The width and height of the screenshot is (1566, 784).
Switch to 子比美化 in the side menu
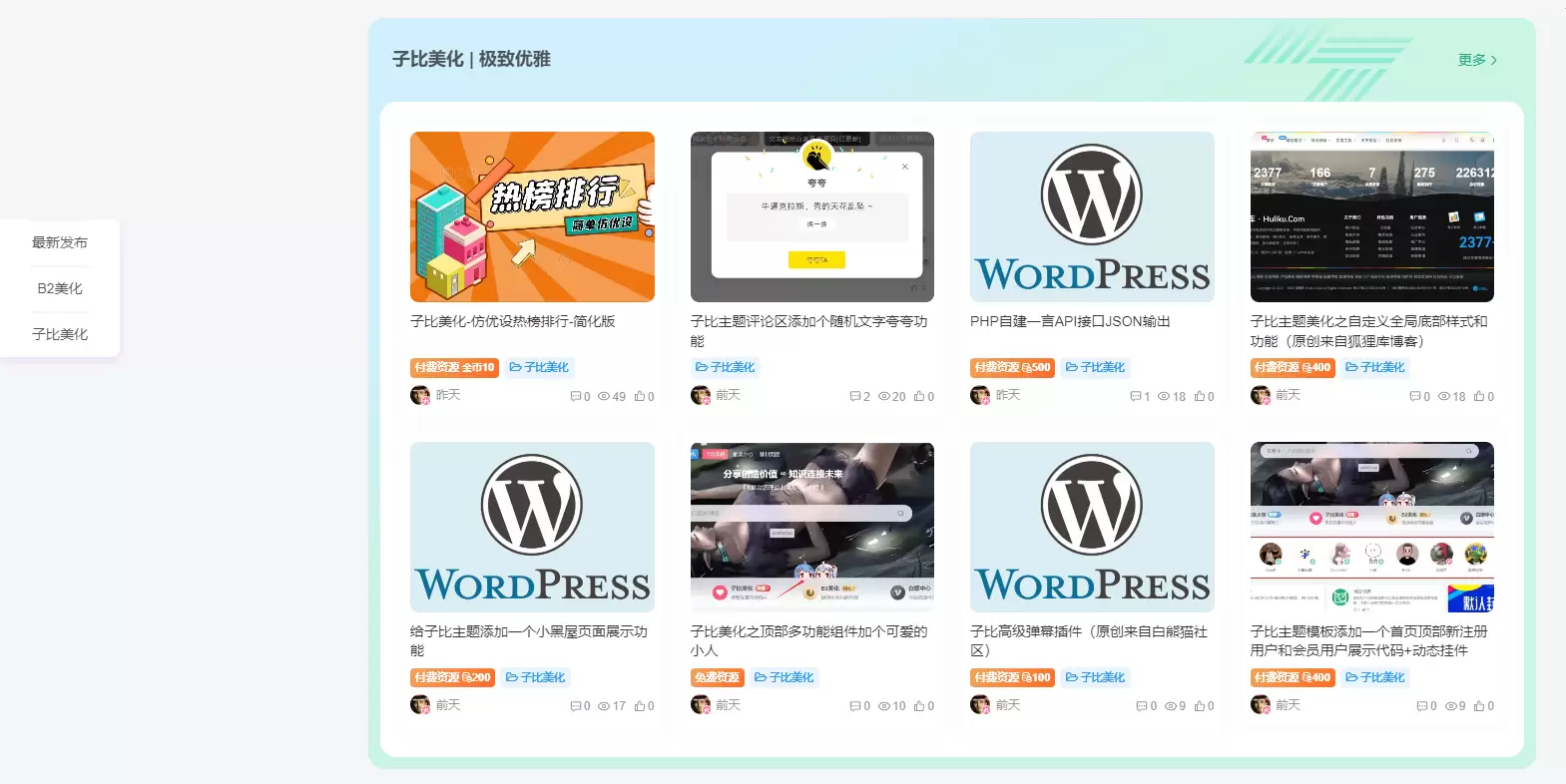click(60, 334)
